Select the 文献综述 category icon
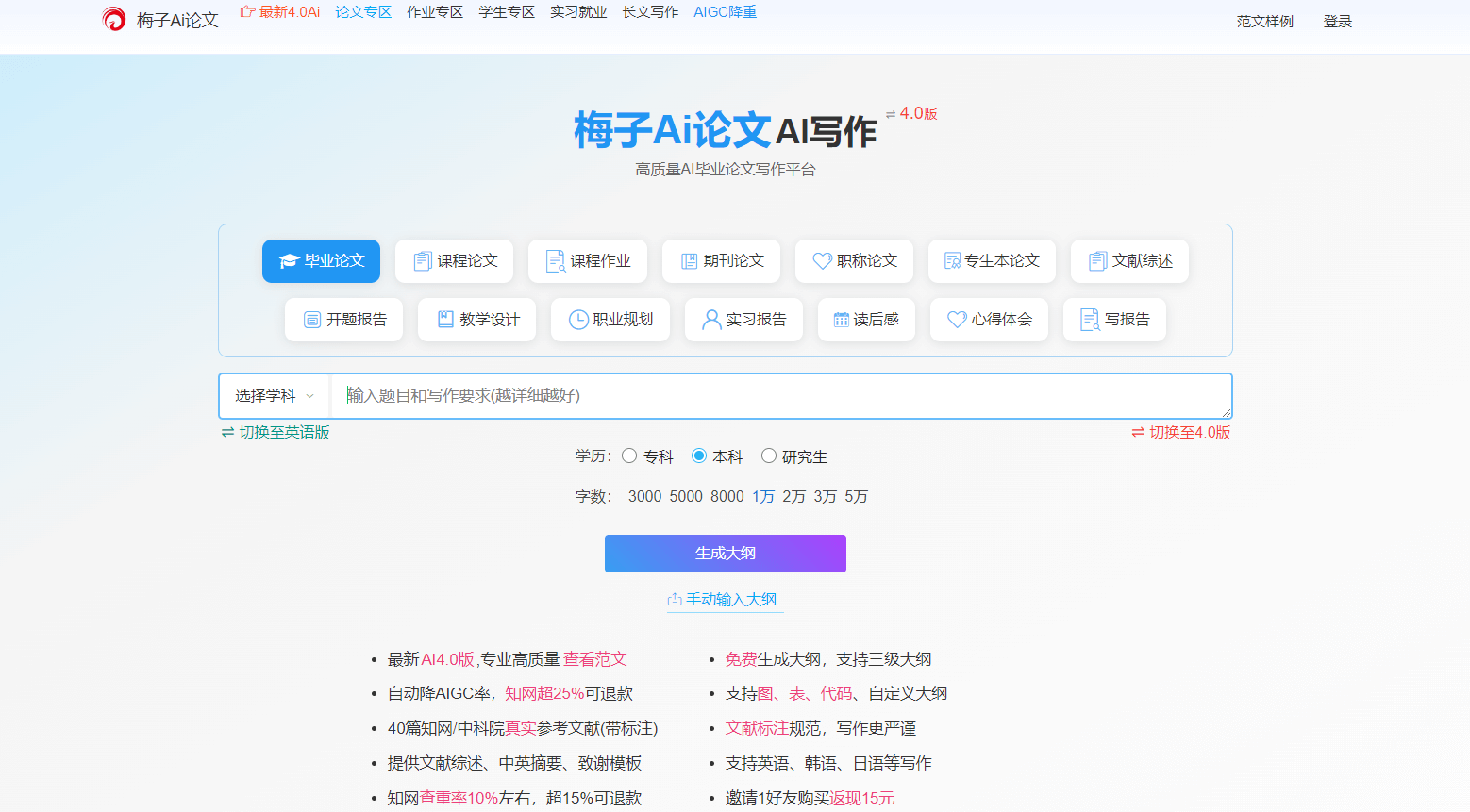The width and height of the screenshot is (1470, 812). coord(1097,261)
